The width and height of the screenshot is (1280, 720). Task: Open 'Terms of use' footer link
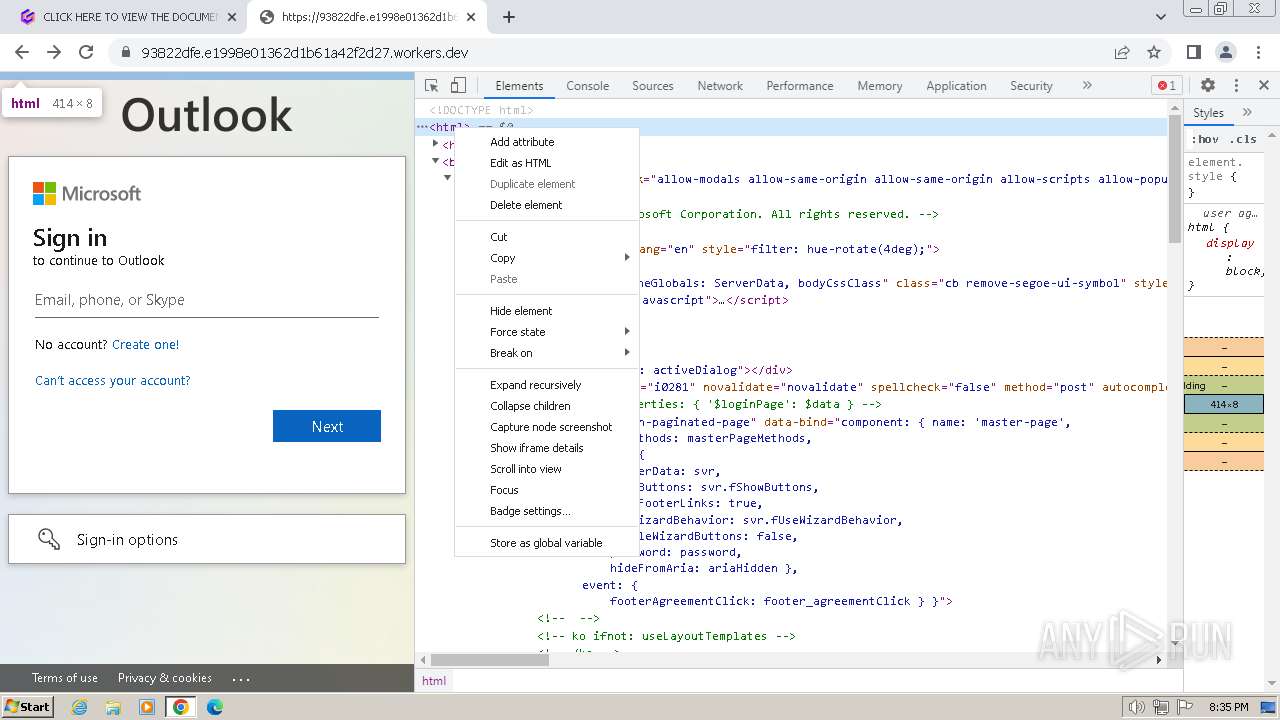coord(65,677)
